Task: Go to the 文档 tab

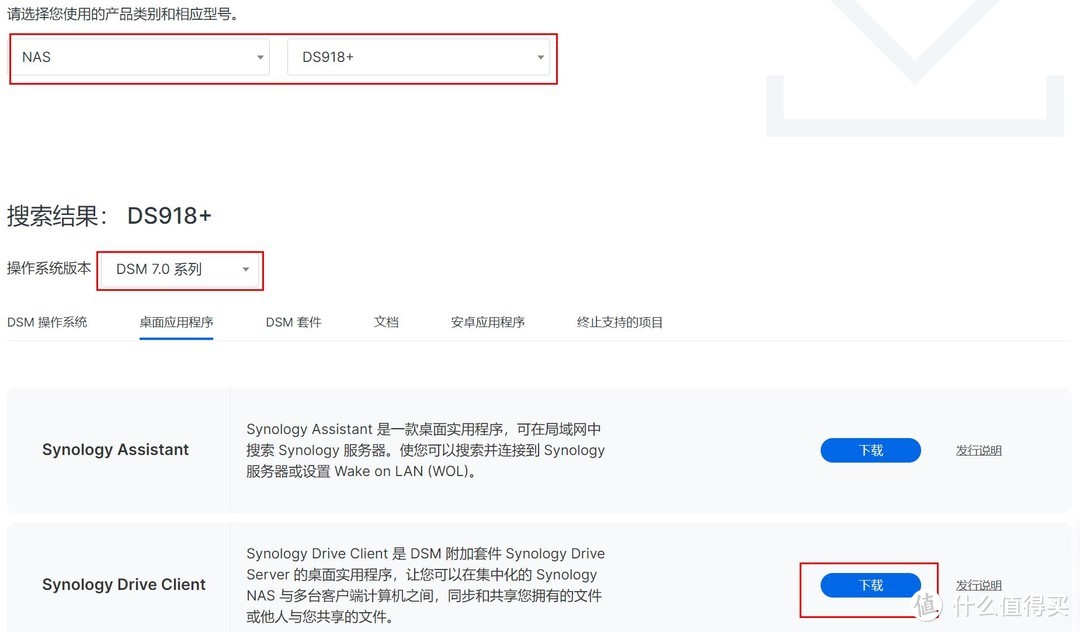Action: click(x=386, y=322)
